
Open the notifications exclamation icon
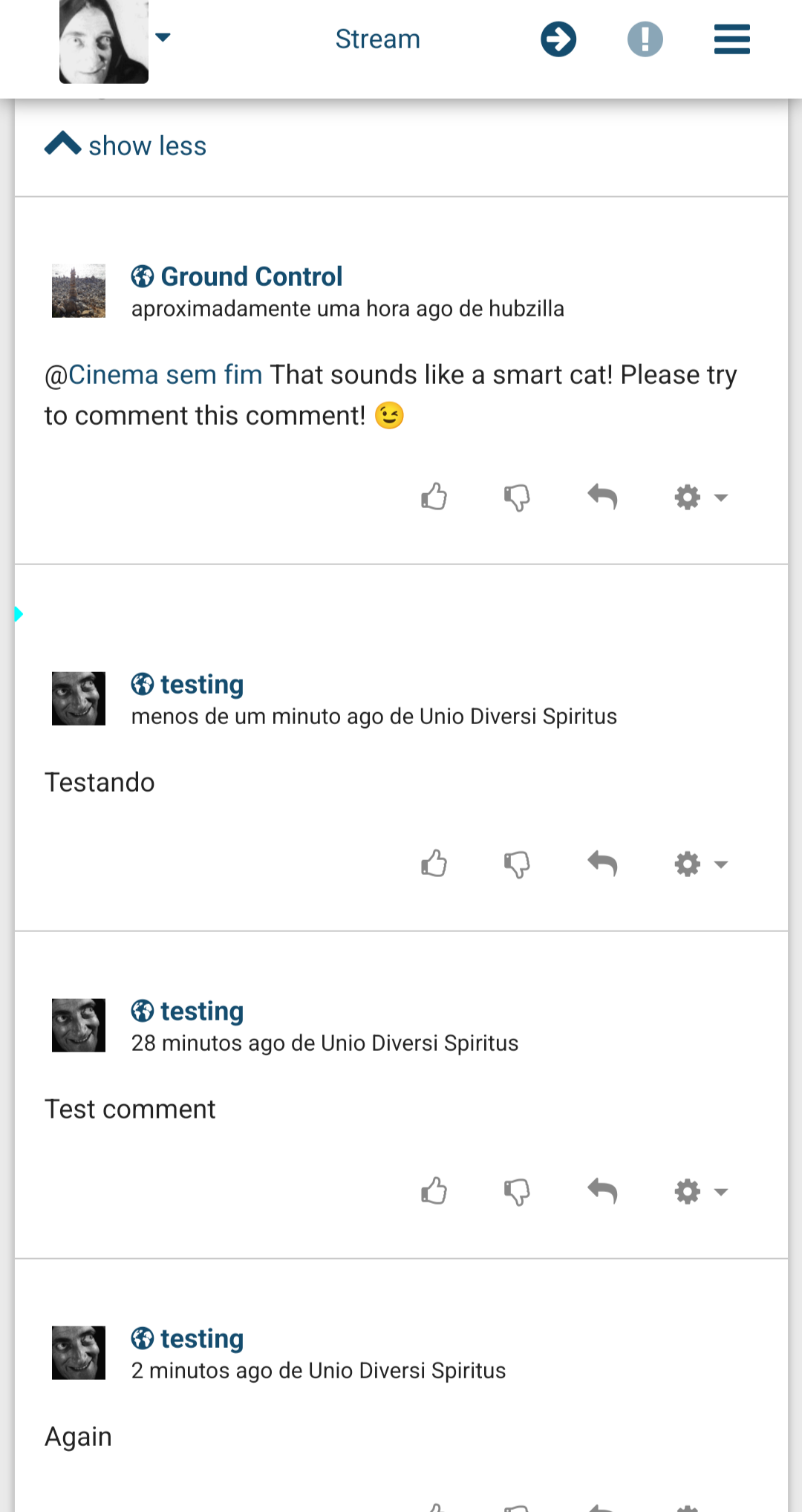645,39
